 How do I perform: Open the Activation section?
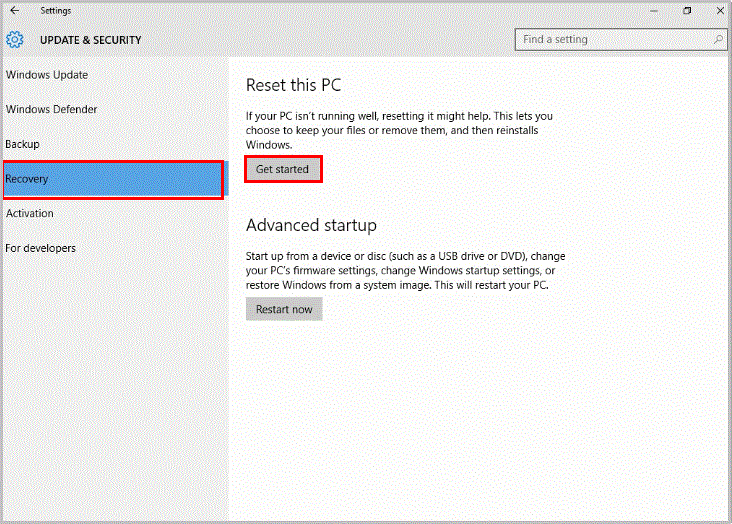point(29,213)
